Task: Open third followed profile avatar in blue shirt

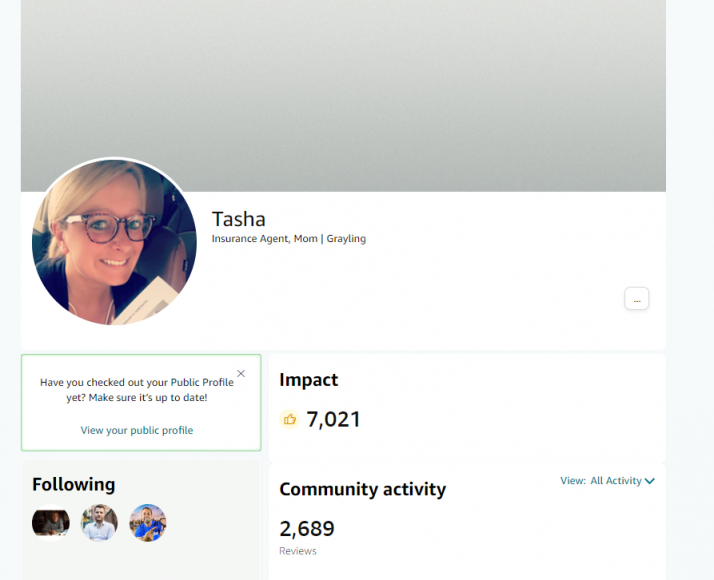Action: pos(148,523)
